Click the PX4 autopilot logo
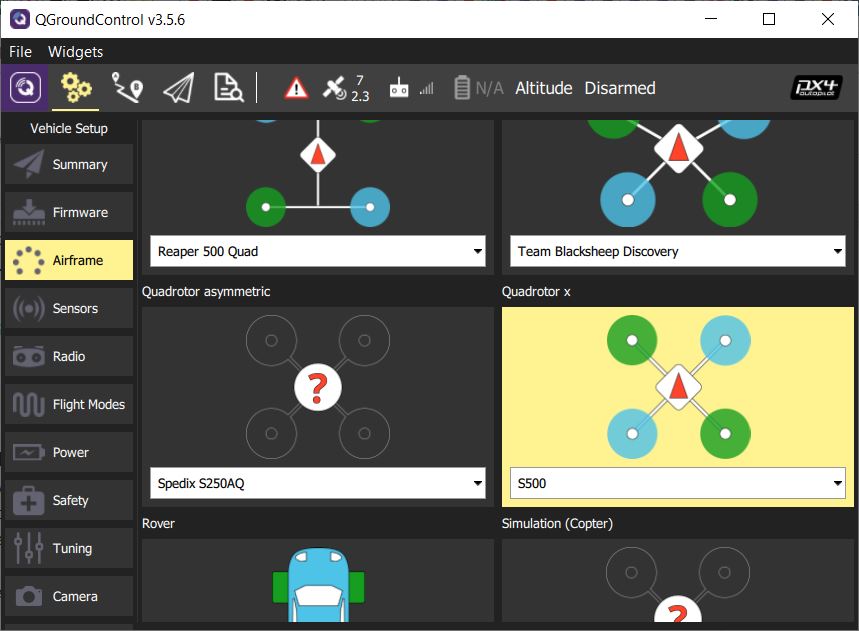859x631 pixels. pos(816,88)
